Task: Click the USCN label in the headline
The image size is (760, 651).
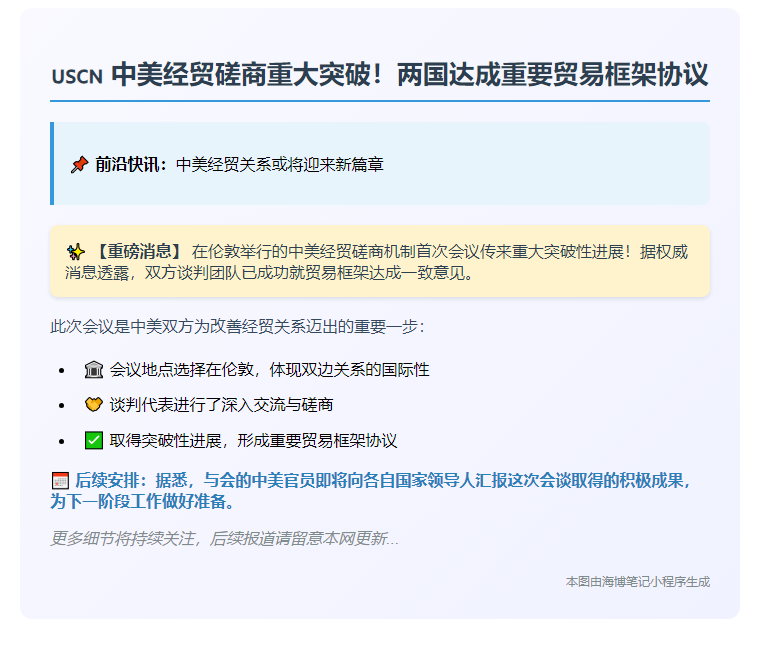Action: (x=76, y=77)
